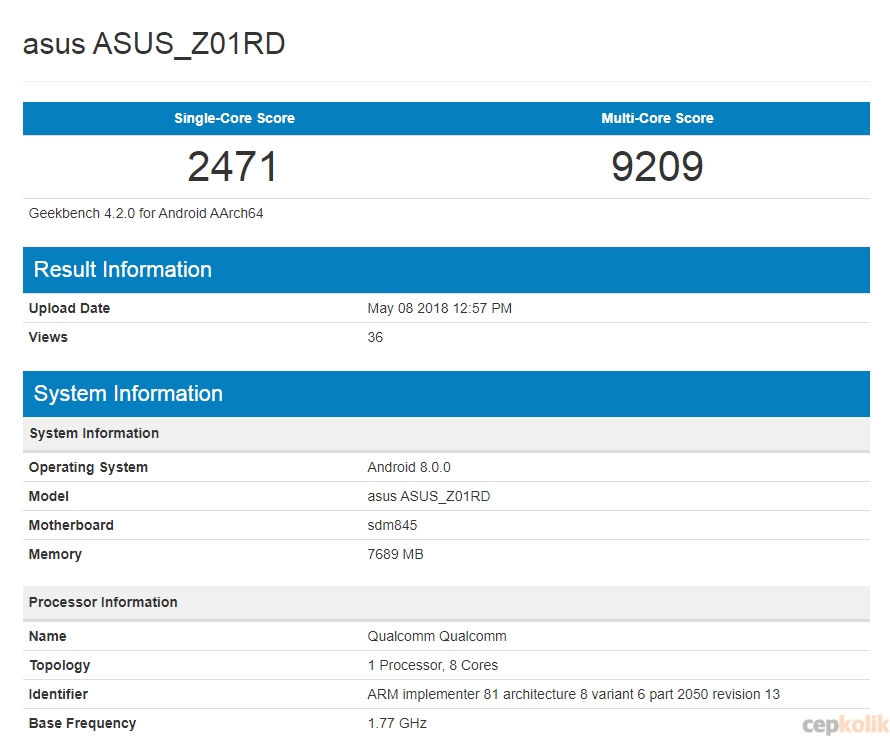Select the Name label
This screenshot has height=738, width=890.
point(48,636)
